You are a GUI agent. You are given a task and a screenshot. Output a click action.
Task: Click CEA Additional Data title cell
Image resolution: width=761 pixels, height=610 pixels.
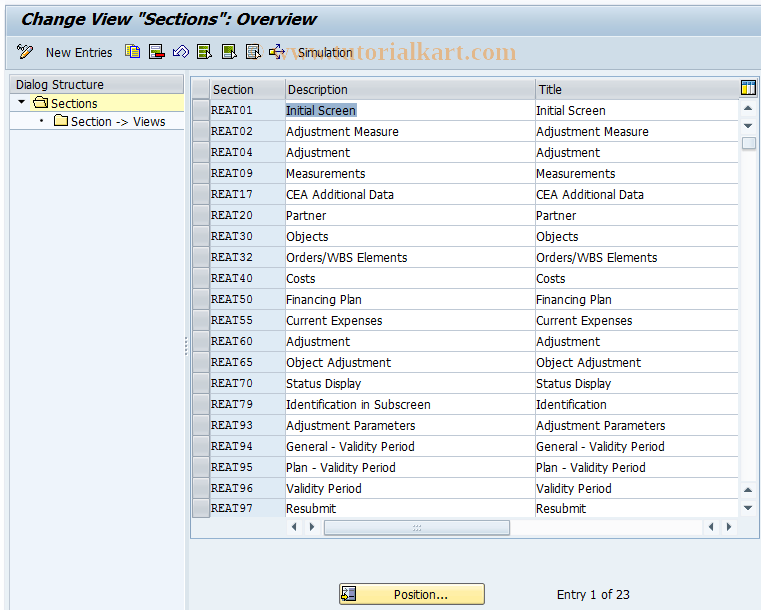[637, 195]
